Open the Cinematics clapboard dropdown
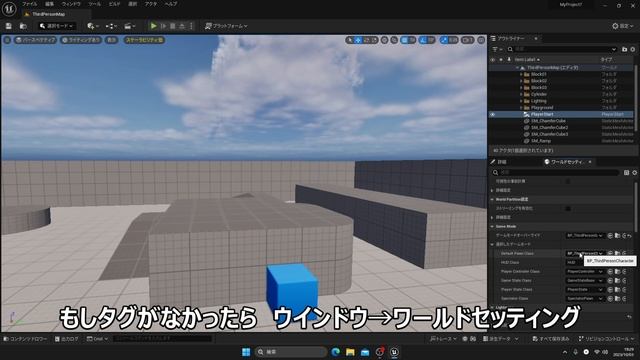The image size is (640, 360). [x=130, y=26]
